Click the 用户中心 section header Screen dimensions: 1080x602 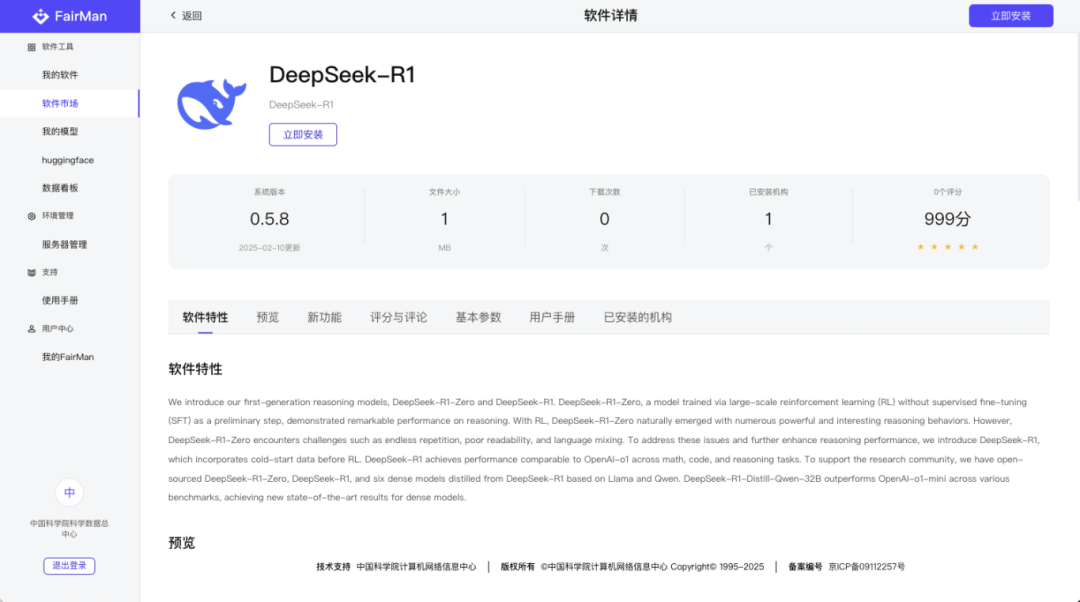point(57,329)
